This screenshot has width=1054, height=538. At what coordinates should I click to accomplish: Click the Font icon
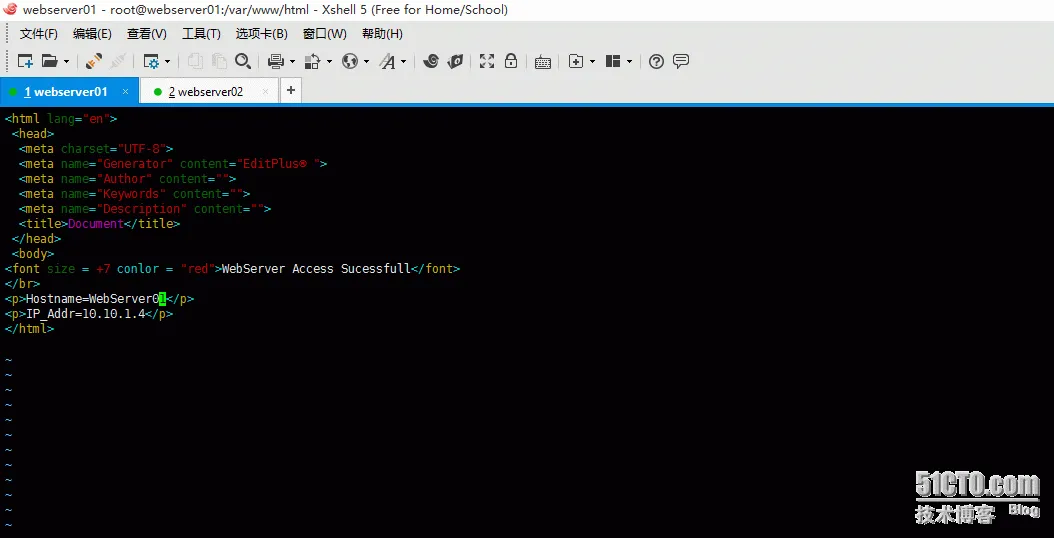pos(387,61)
